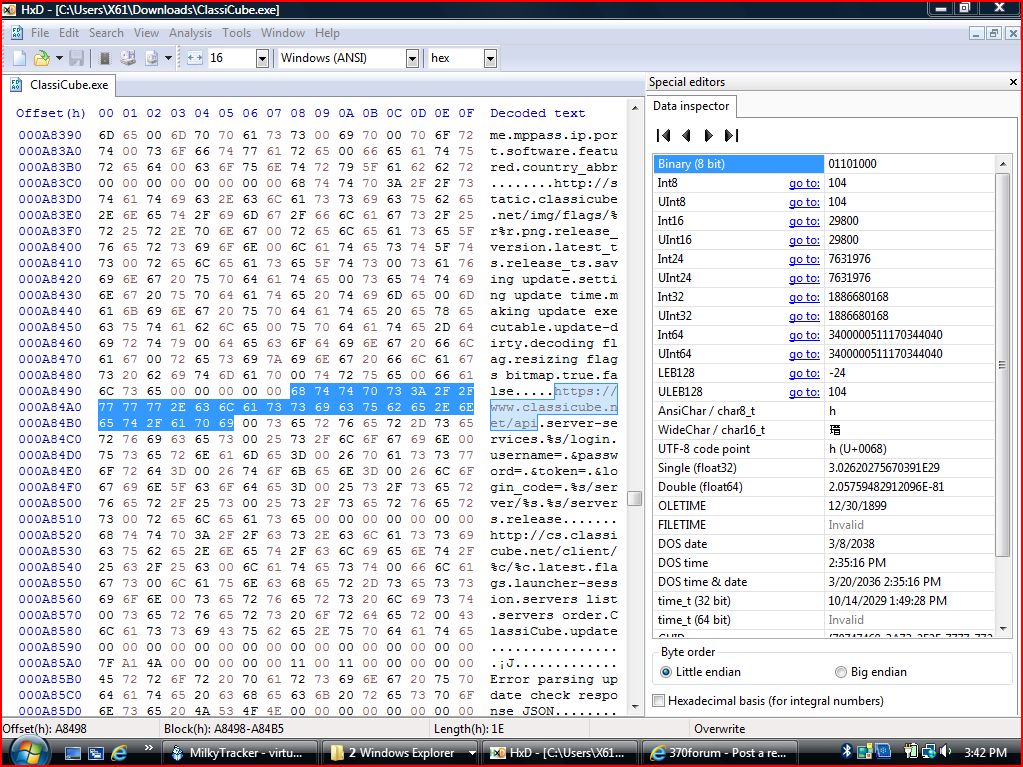
Task: Click the New file toolbar icon
Action: point(20,58)
